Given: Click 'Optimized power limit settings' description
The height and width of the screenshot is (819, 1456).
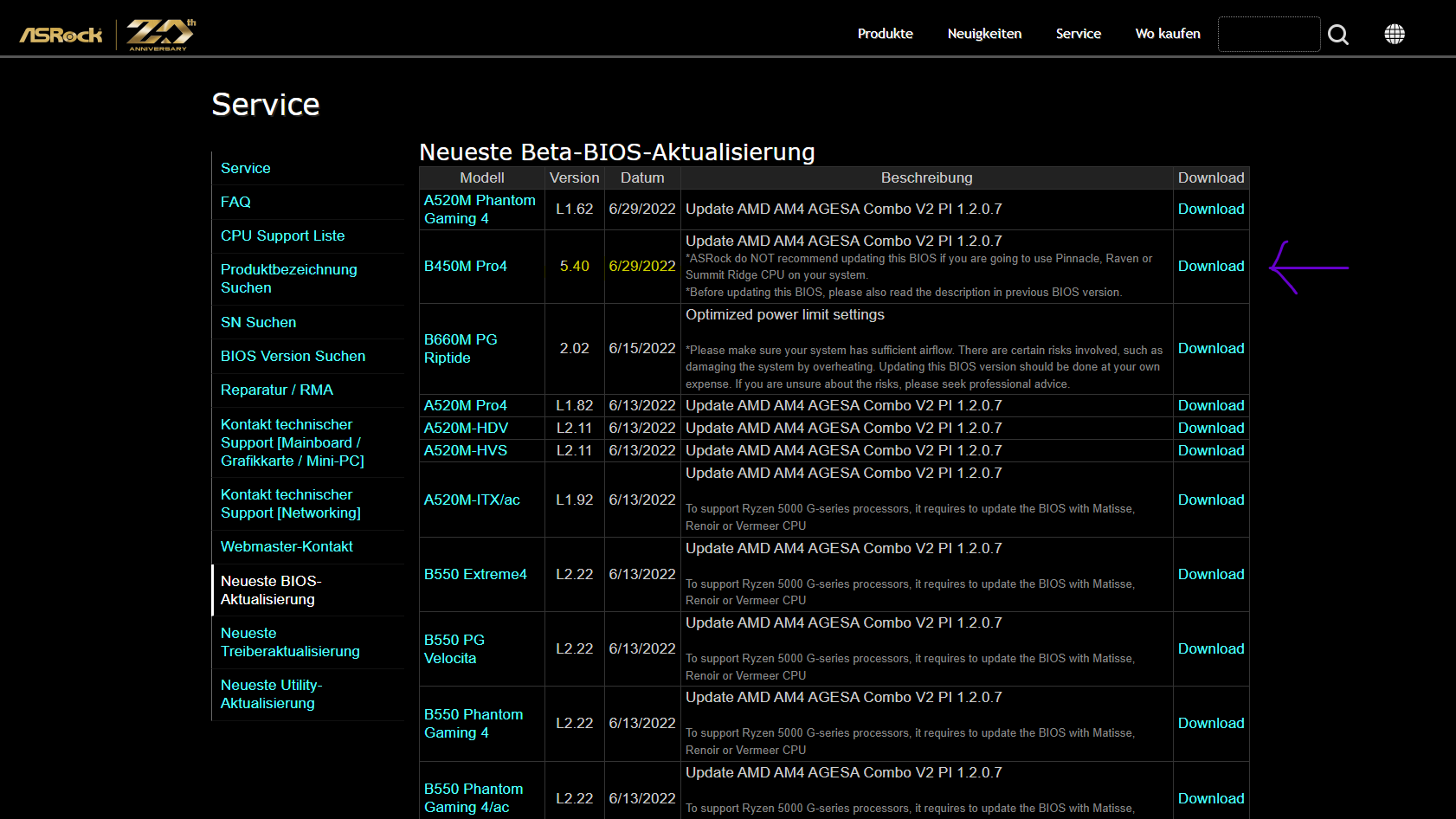Looking at the screenshot, I should click(785, 314).
